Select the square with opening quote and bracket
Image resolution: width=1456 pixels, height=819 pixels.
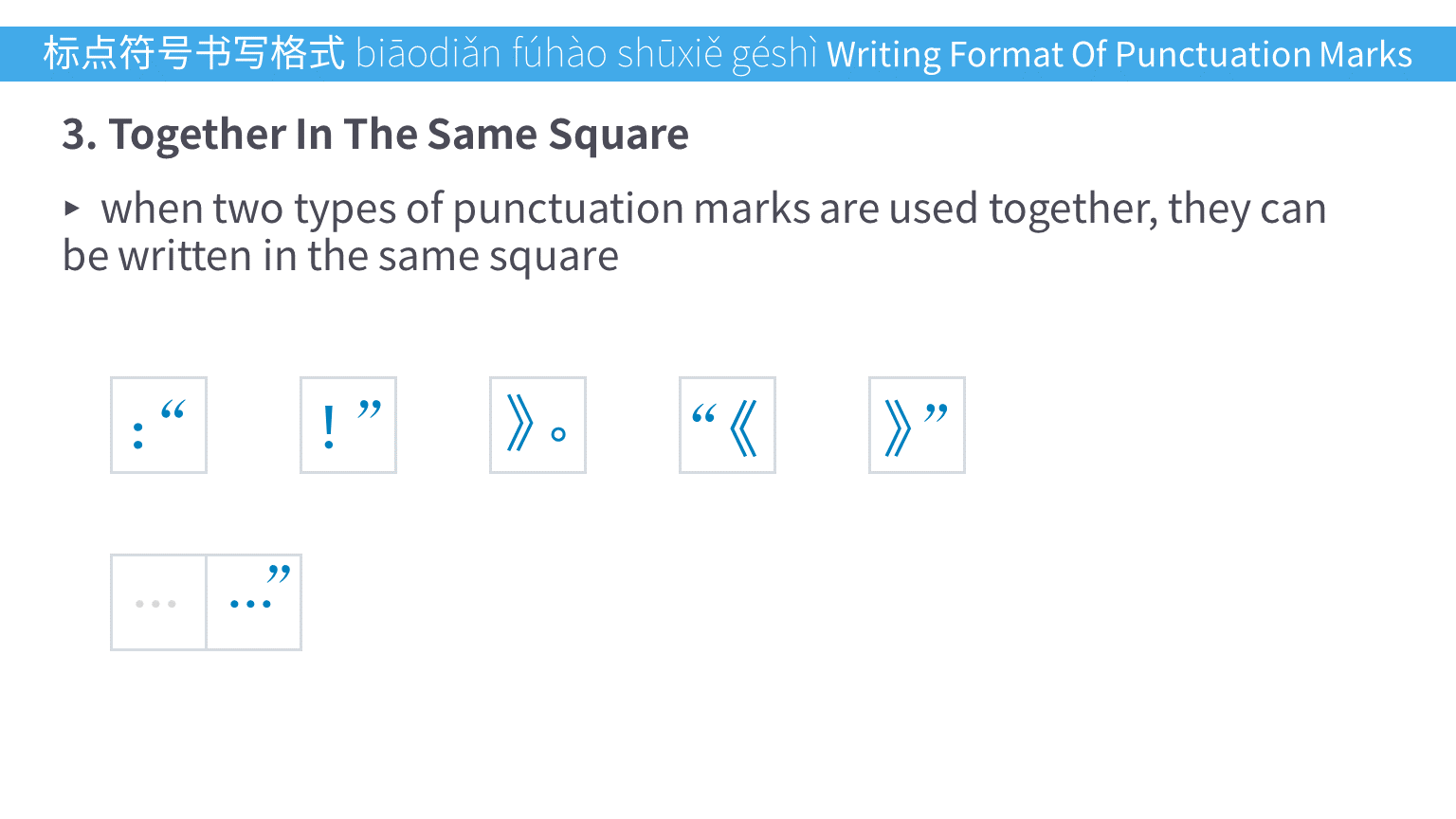coord(727,425)
